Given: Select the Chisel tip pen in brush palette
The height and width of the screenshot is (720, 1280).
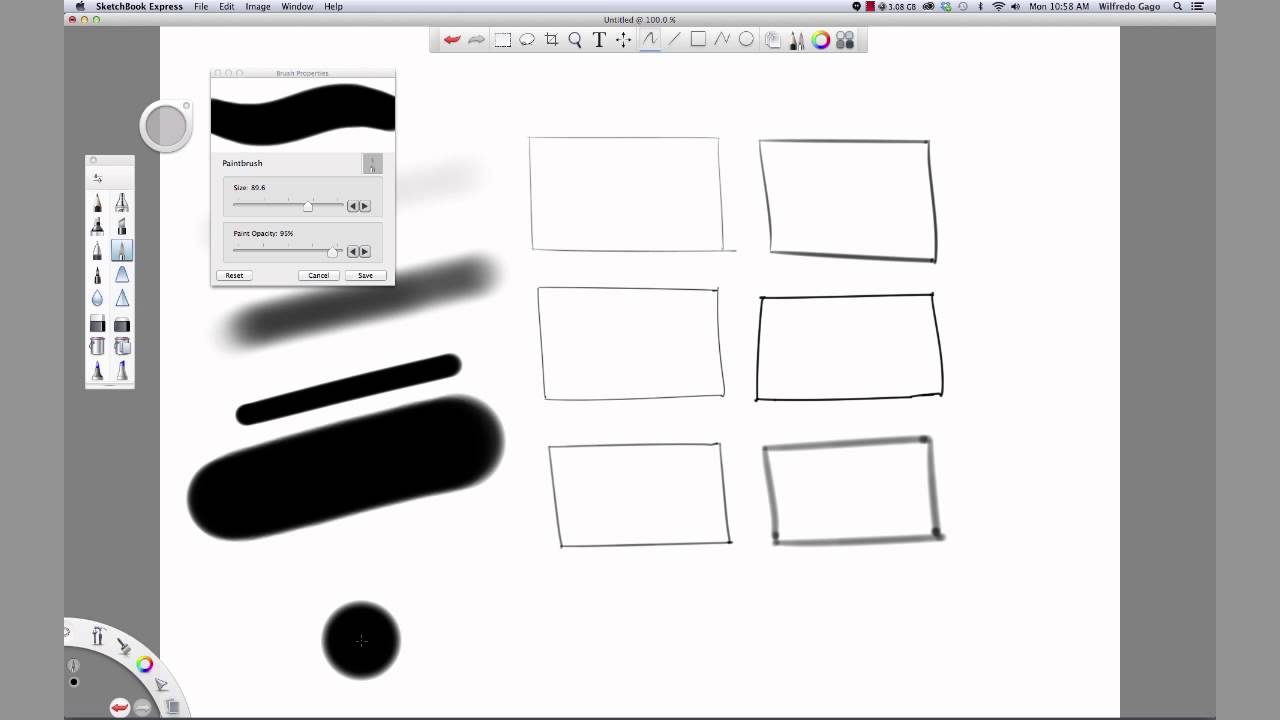Looking at the screenshot, I should click(x=121, y=227).
